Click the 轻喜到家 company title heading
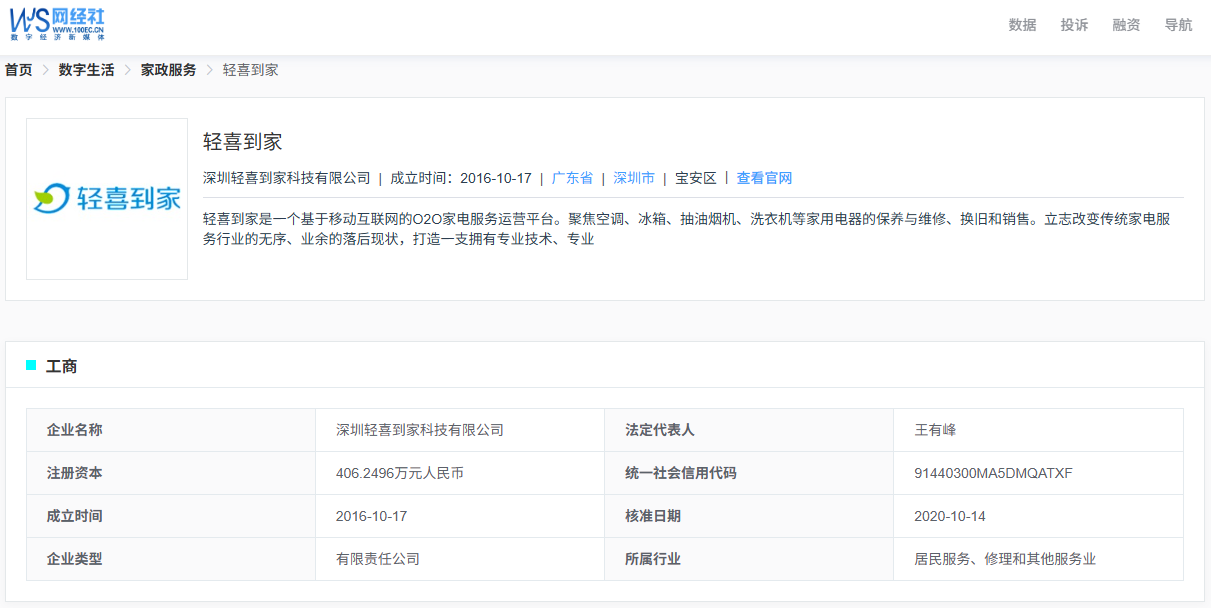The height and width of the screenshot is (608, 1211). 243,142
